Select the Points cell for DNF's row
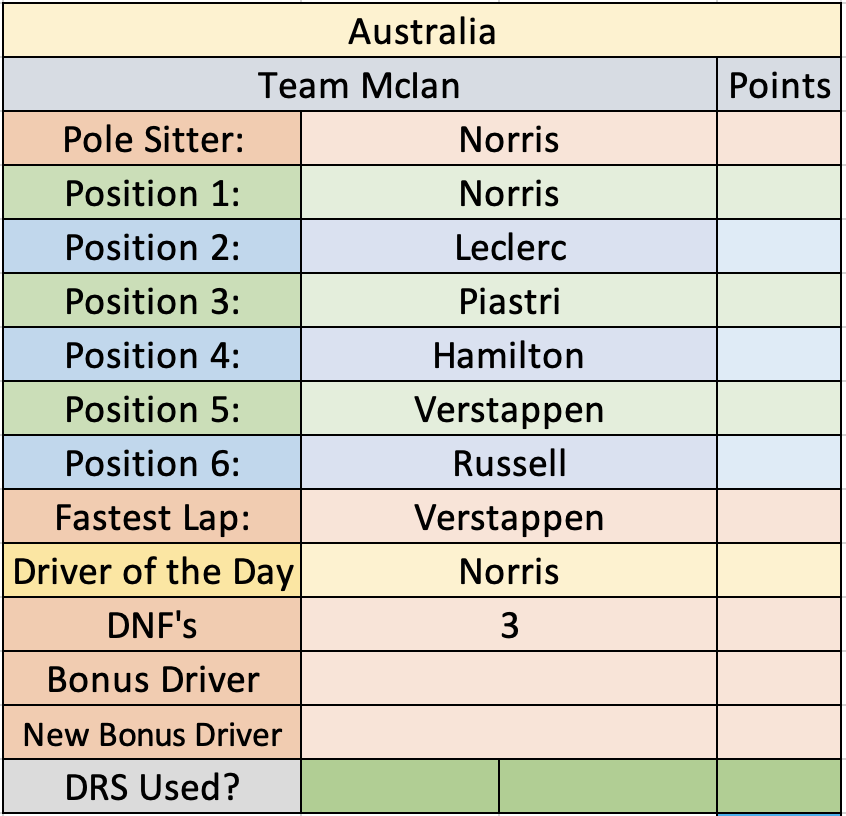 point(779,624)
